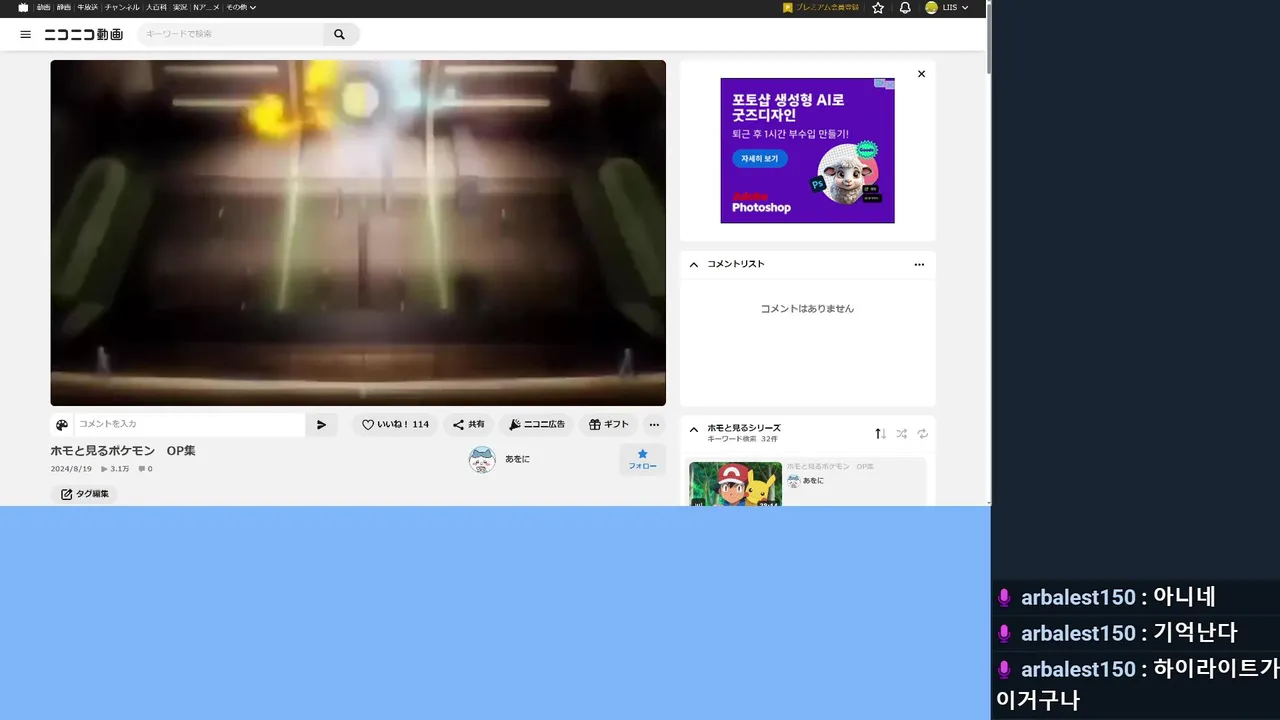This screenshot has height=720, width=1280.
Task: Focus the コメントを入力 comment field
Action: 189,425
